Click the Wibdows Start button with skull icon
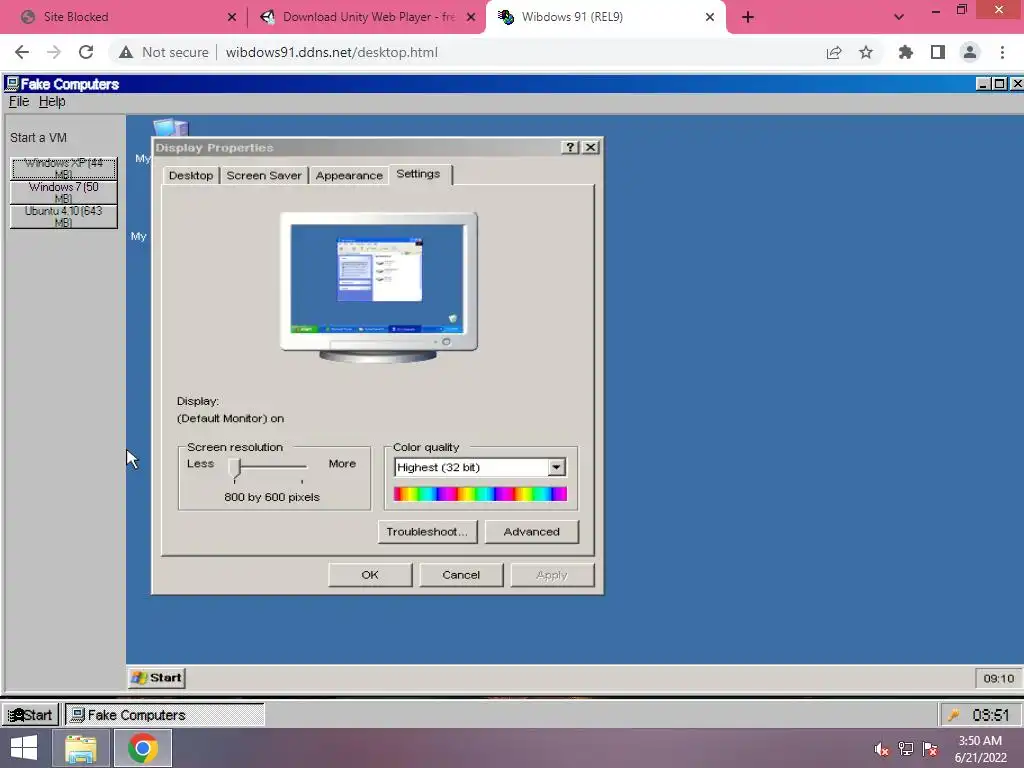This screenshot has width=1024, height=768. pos(30,715)
